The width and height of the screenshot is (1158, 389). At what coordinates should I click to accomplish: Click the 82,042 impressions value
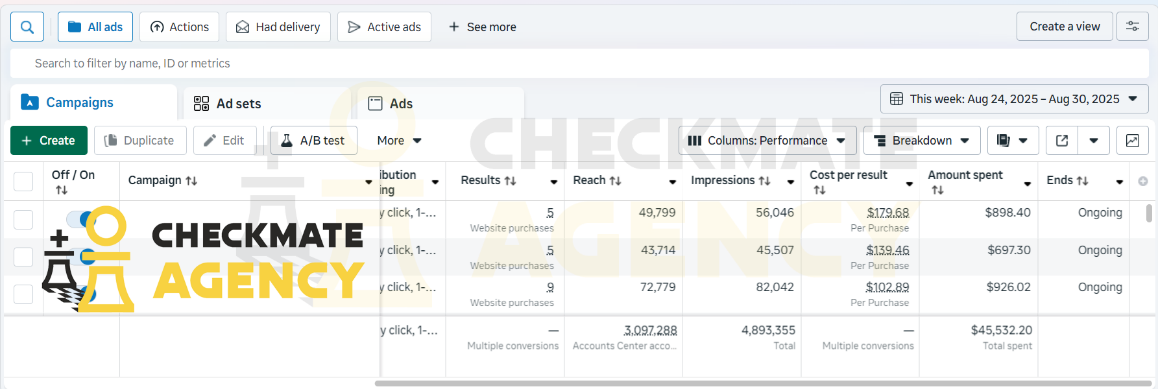pos(775,287)
